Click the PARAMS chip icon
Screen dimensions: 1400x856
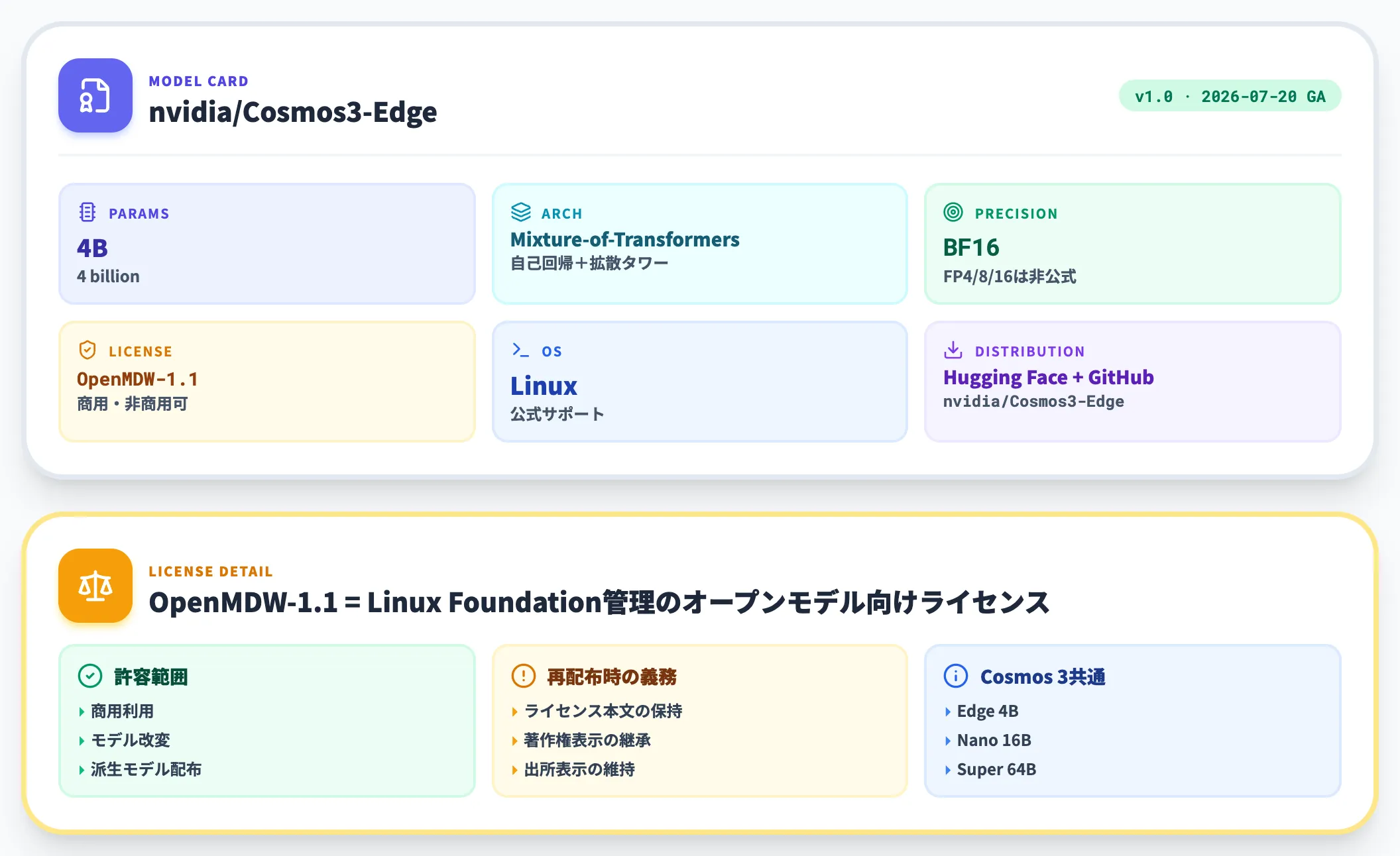pos(87,212)
